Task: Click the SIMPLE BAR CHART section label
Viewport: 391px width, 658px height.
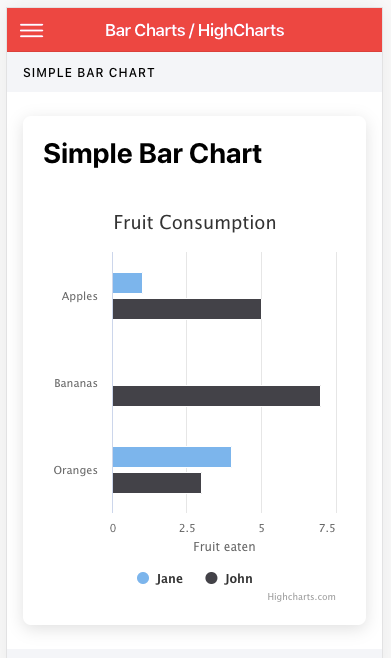Action: (89, 73)
